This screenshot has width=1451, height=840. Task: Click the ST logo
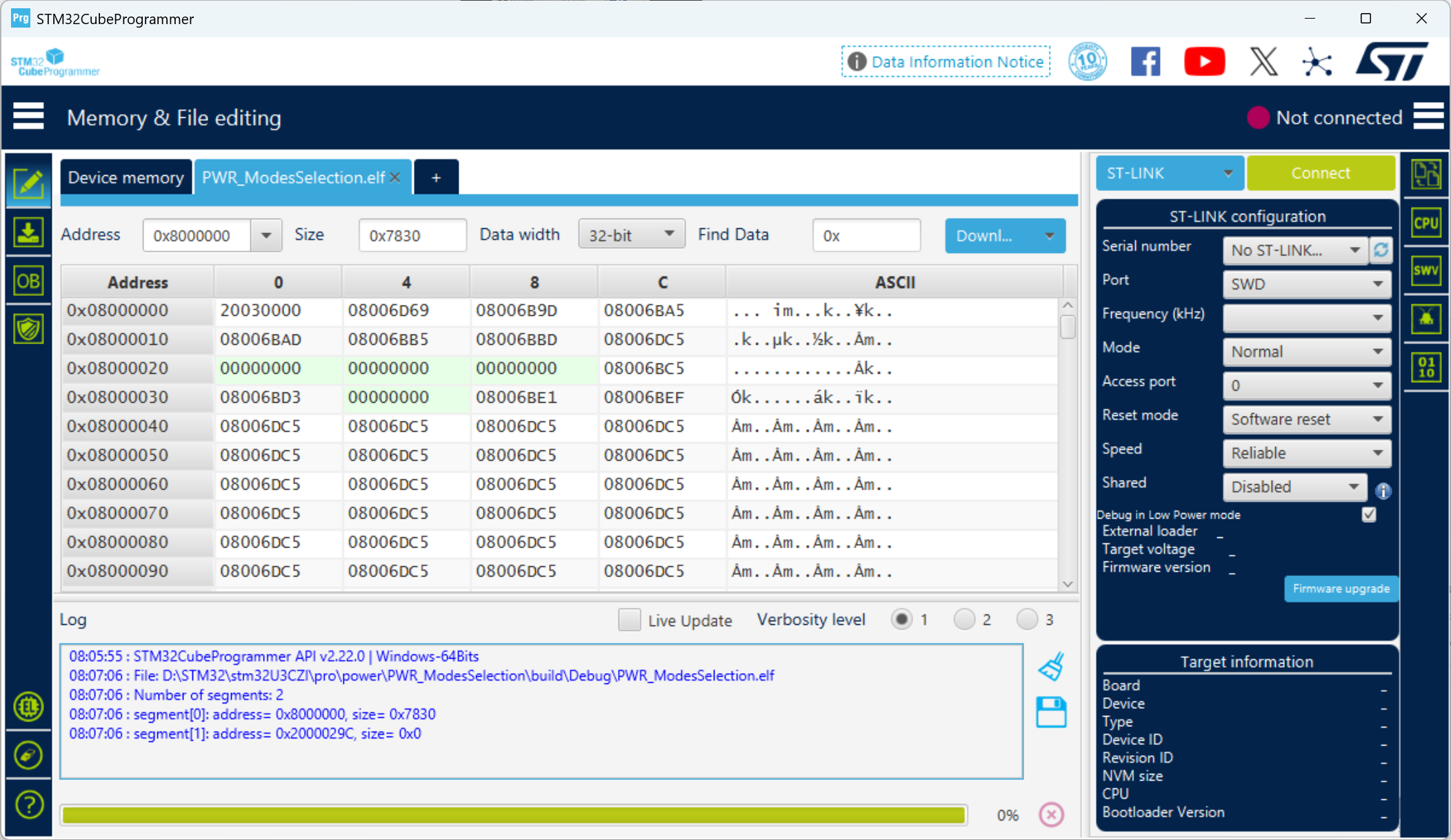[1393, 61]
